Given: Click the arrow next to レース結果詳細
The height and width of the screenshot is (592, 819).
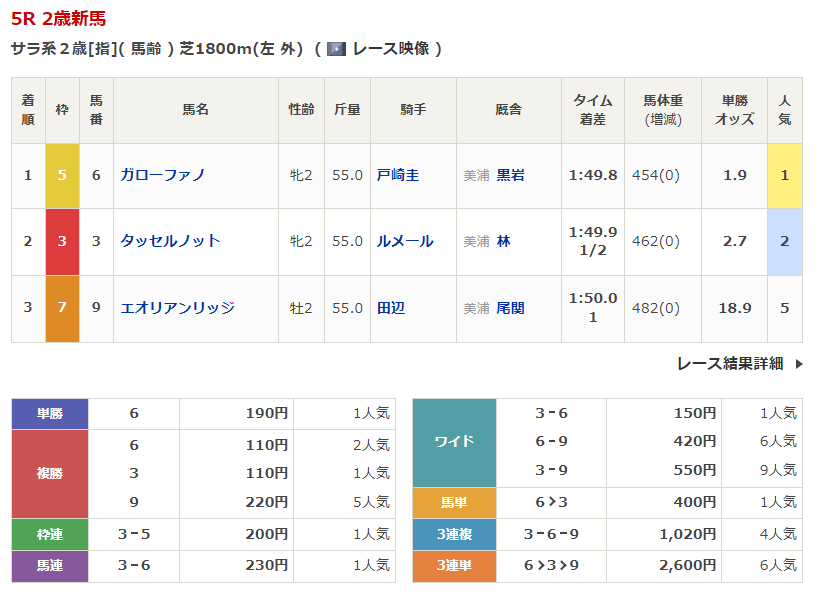Looking at the screenshot, I should 798,364.
